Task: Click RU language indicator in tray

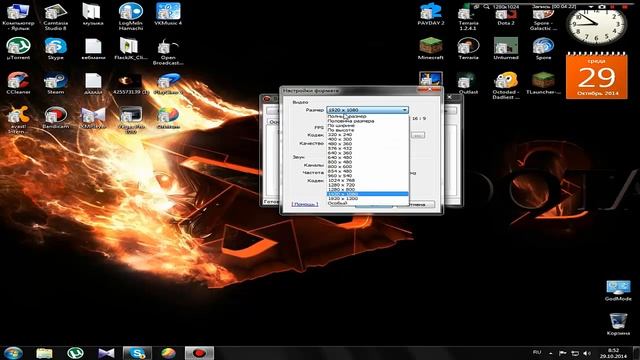Action: point(537,352)
